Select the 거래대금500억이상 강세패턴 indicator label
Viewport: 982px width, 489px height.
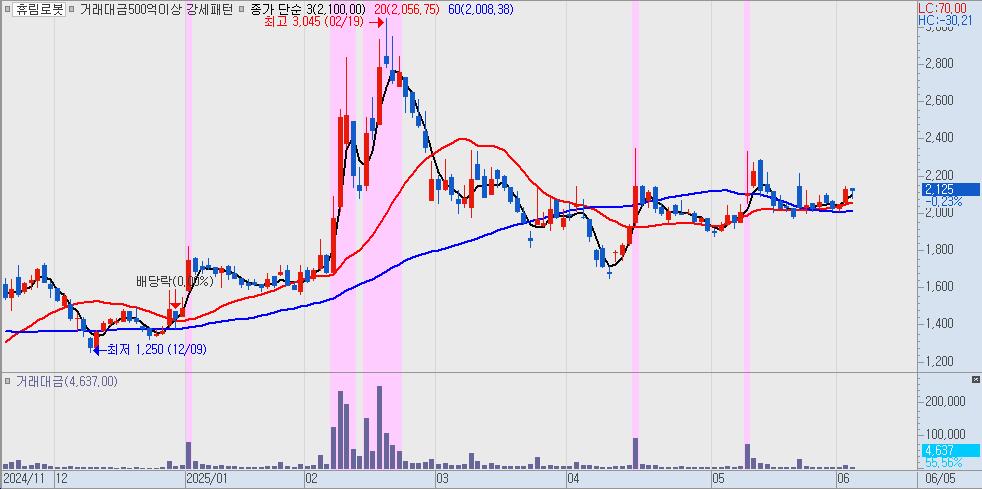[x=156, y=9]
